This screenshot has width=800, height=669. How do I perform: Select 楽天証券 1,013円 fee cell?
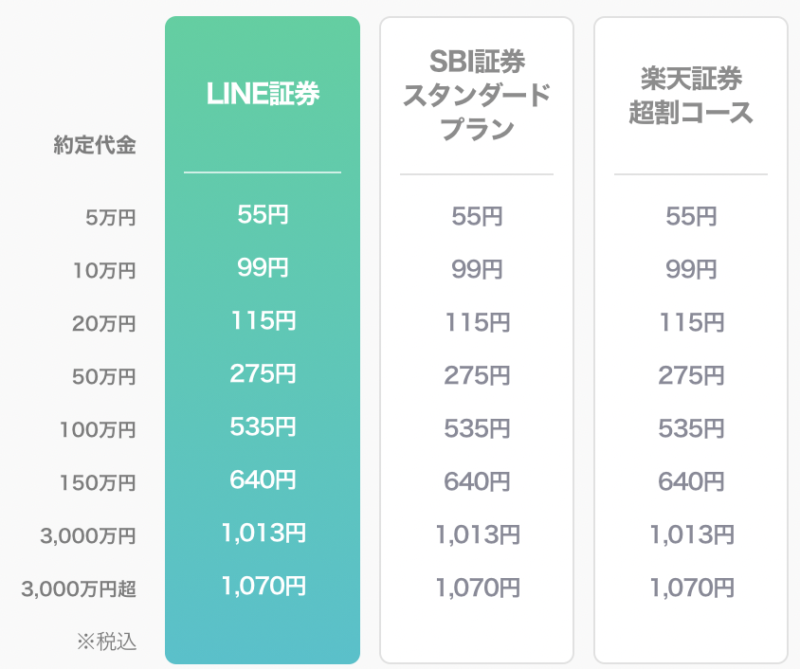coord(692,534)
